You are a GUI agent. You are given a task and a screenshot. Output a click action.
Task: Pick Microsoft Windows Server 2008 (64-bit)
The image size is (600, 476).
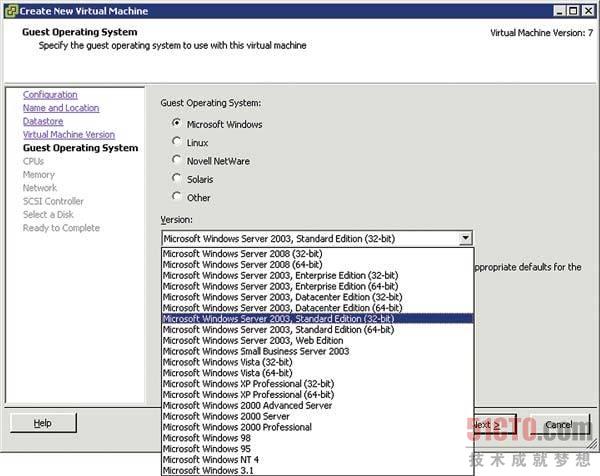click(x=317, y=264)
